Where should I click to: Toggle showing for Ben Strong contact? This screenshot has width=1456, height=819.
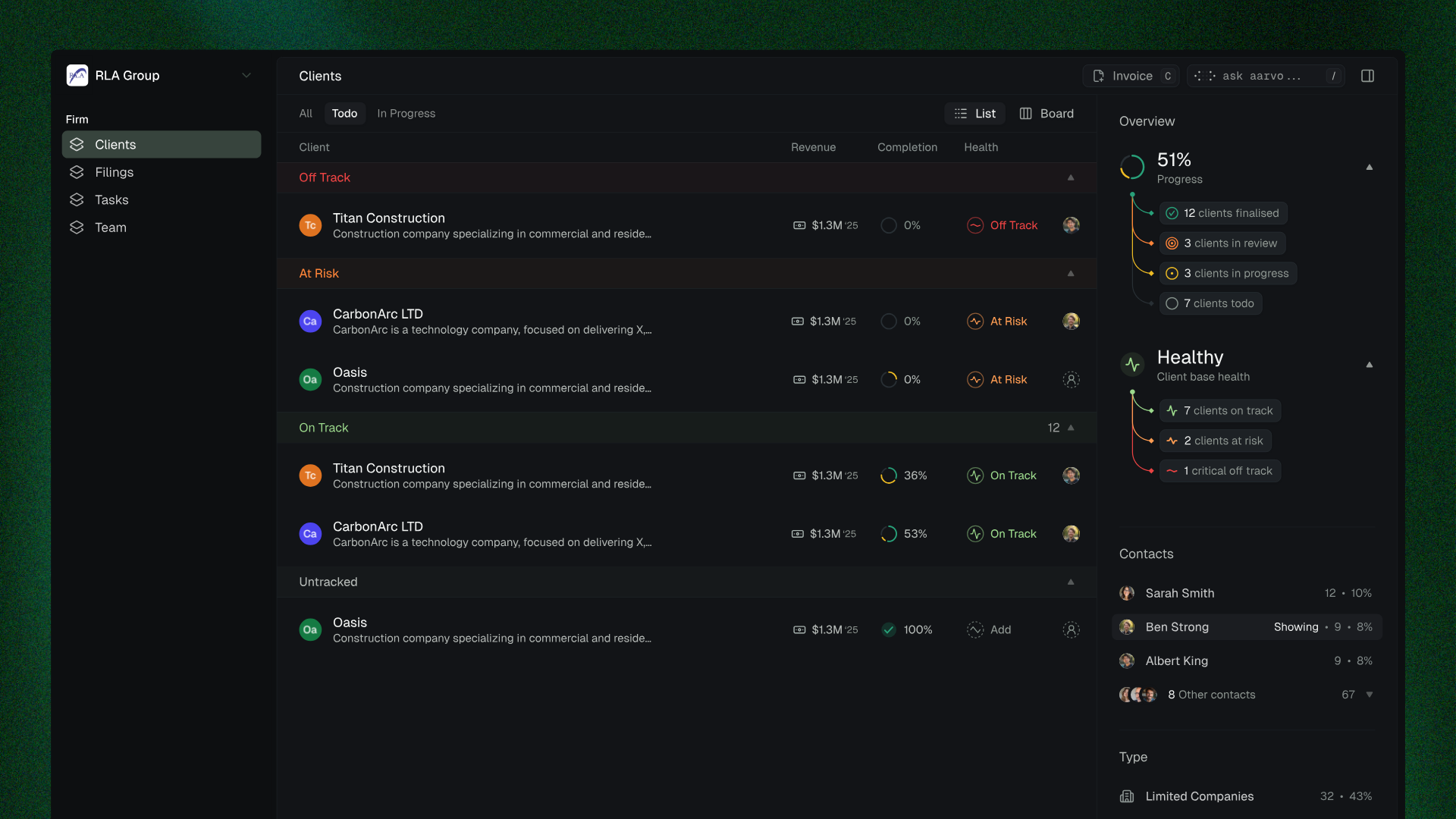pyautogui.click(x=1296, y=627)
